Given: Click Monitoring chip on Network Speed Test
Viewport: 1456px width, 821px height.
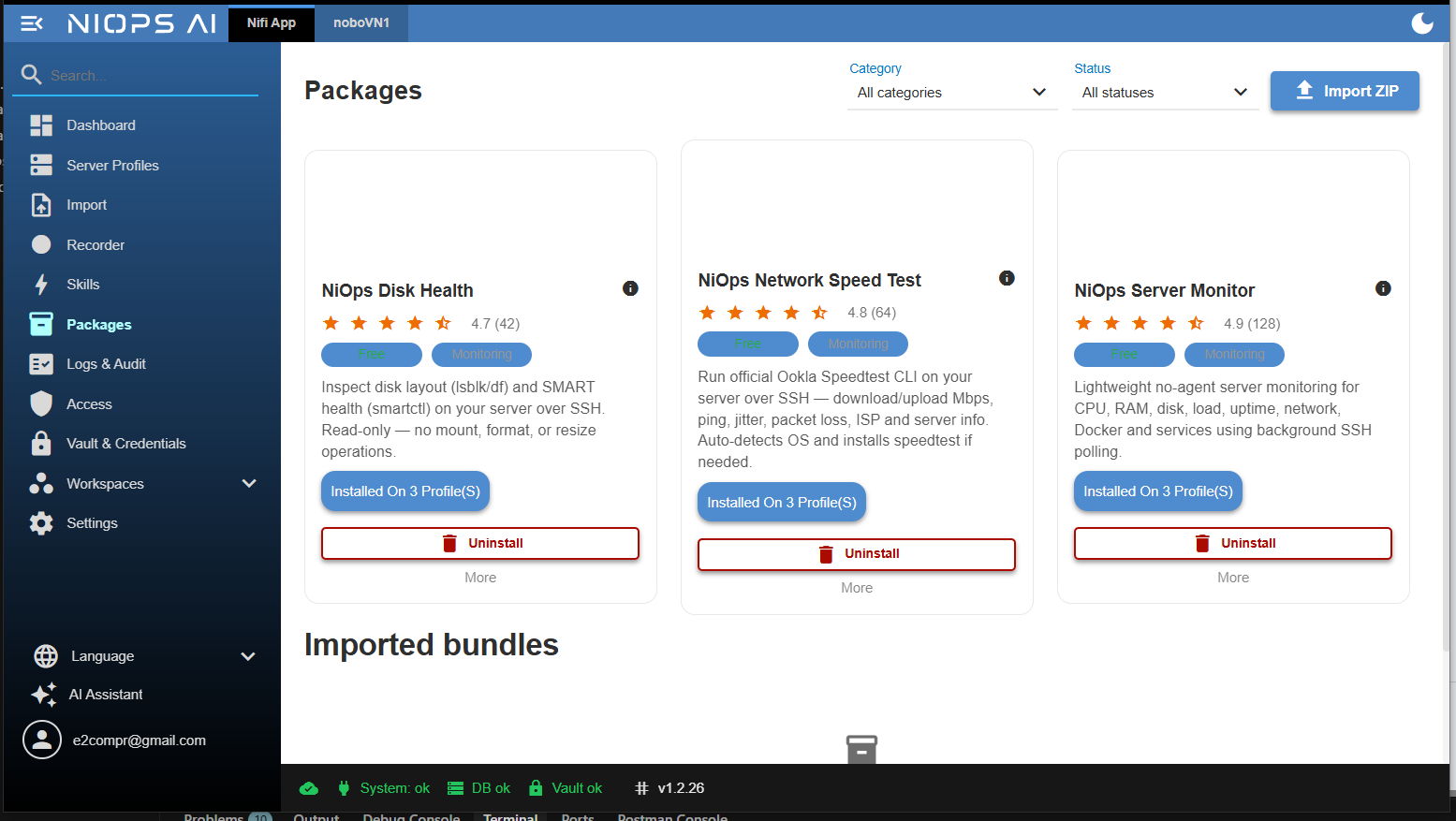Looking at the screenshot, I should pyautogui.click(x=858, y=345).
